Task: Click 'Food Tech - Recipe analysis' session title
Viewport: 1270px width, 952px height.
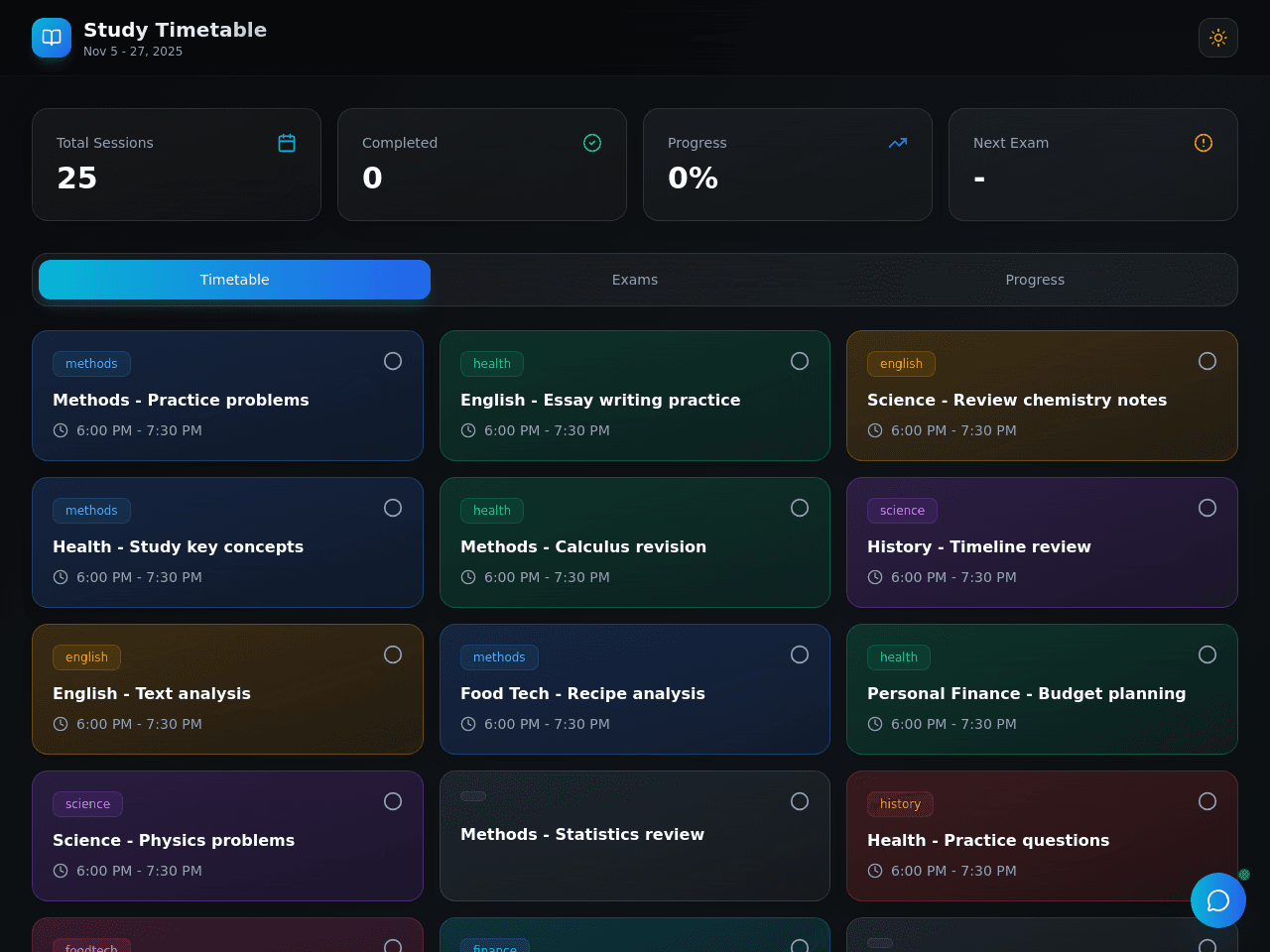Action: click(x=582, y=694)
